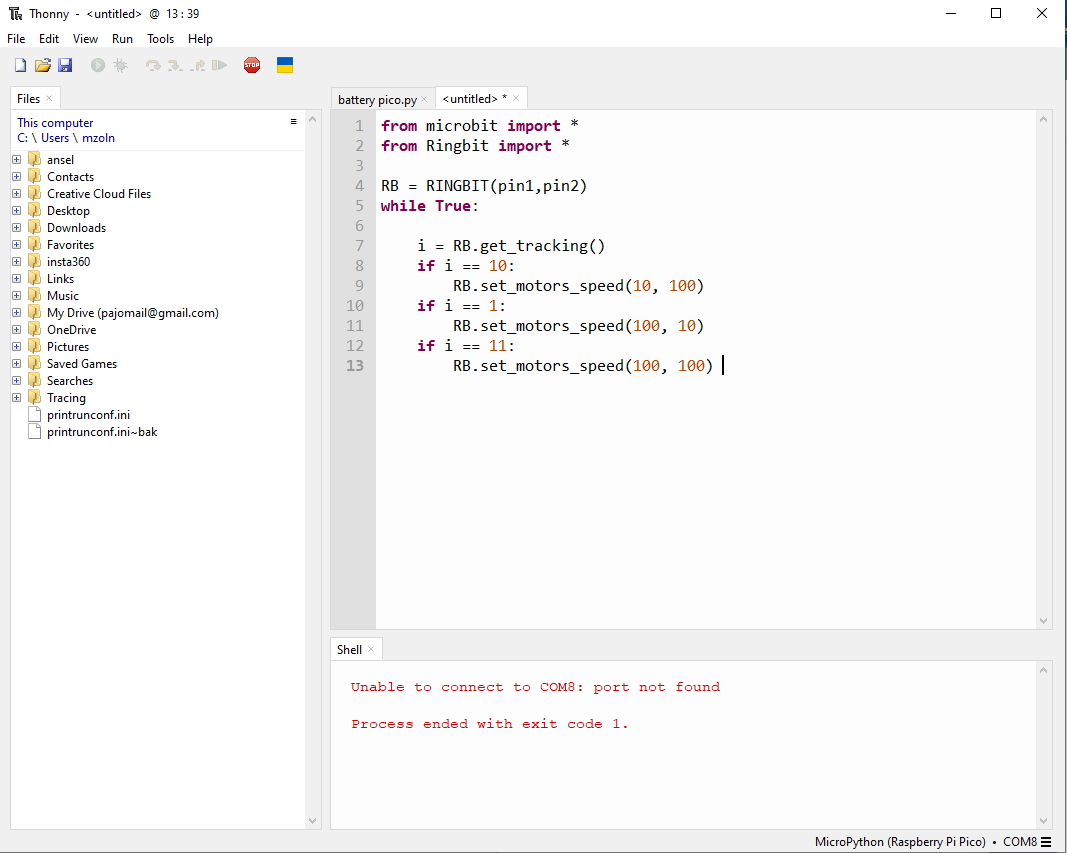Switch to the battery pico.py tab

pos(377,99)
